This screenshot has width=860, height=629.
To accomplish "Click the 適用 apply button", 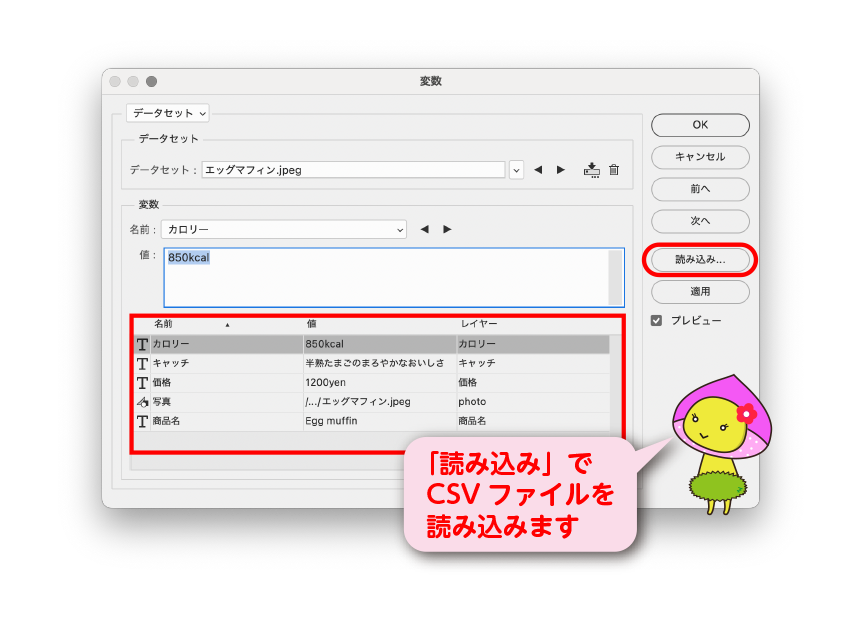I will pyautogui.click(x=700, y=292).
